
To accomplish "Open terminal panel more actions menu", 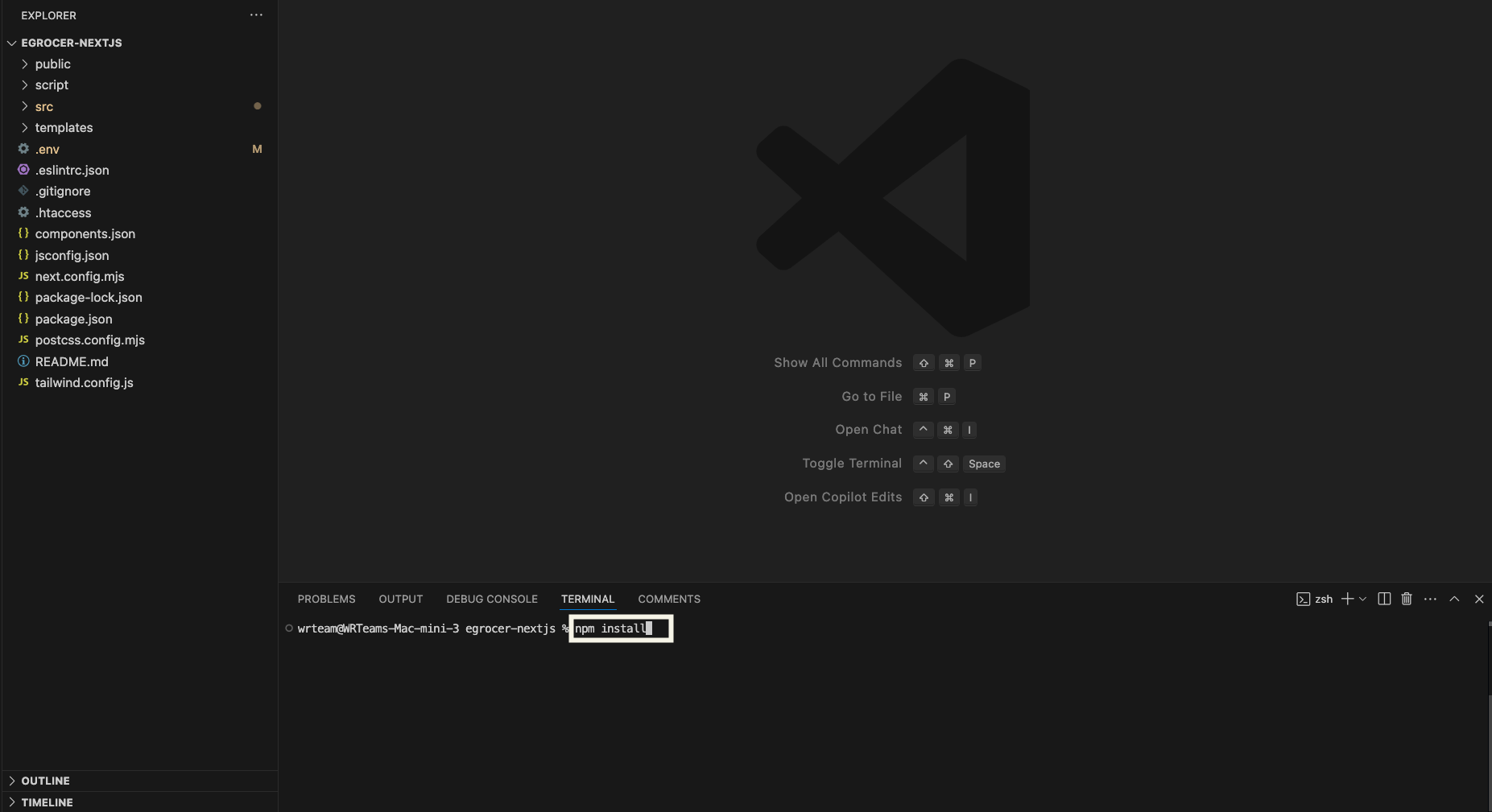I will coord(1430,599).
